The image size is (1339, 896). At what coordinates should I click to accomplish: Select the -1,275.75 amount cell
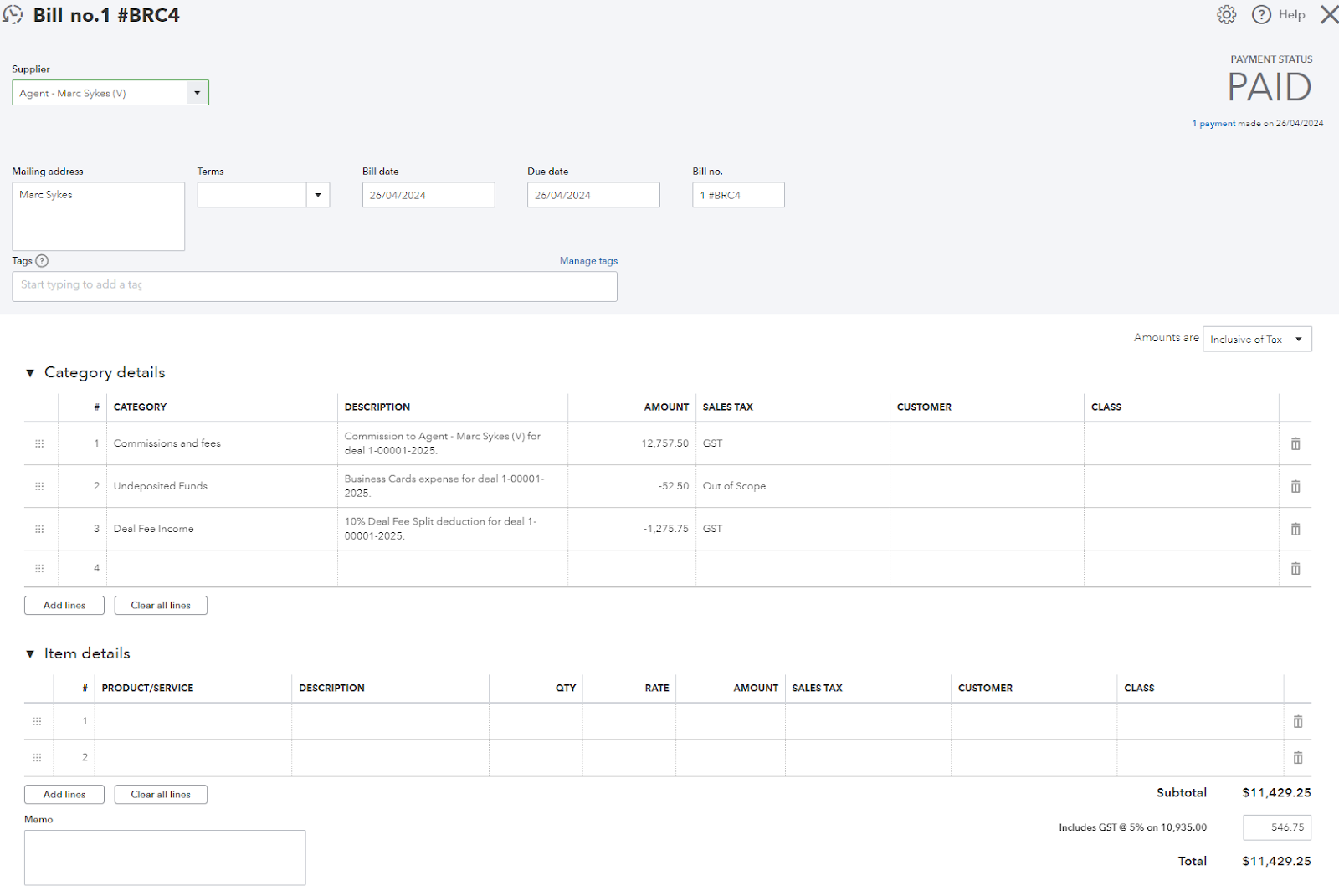632,529
